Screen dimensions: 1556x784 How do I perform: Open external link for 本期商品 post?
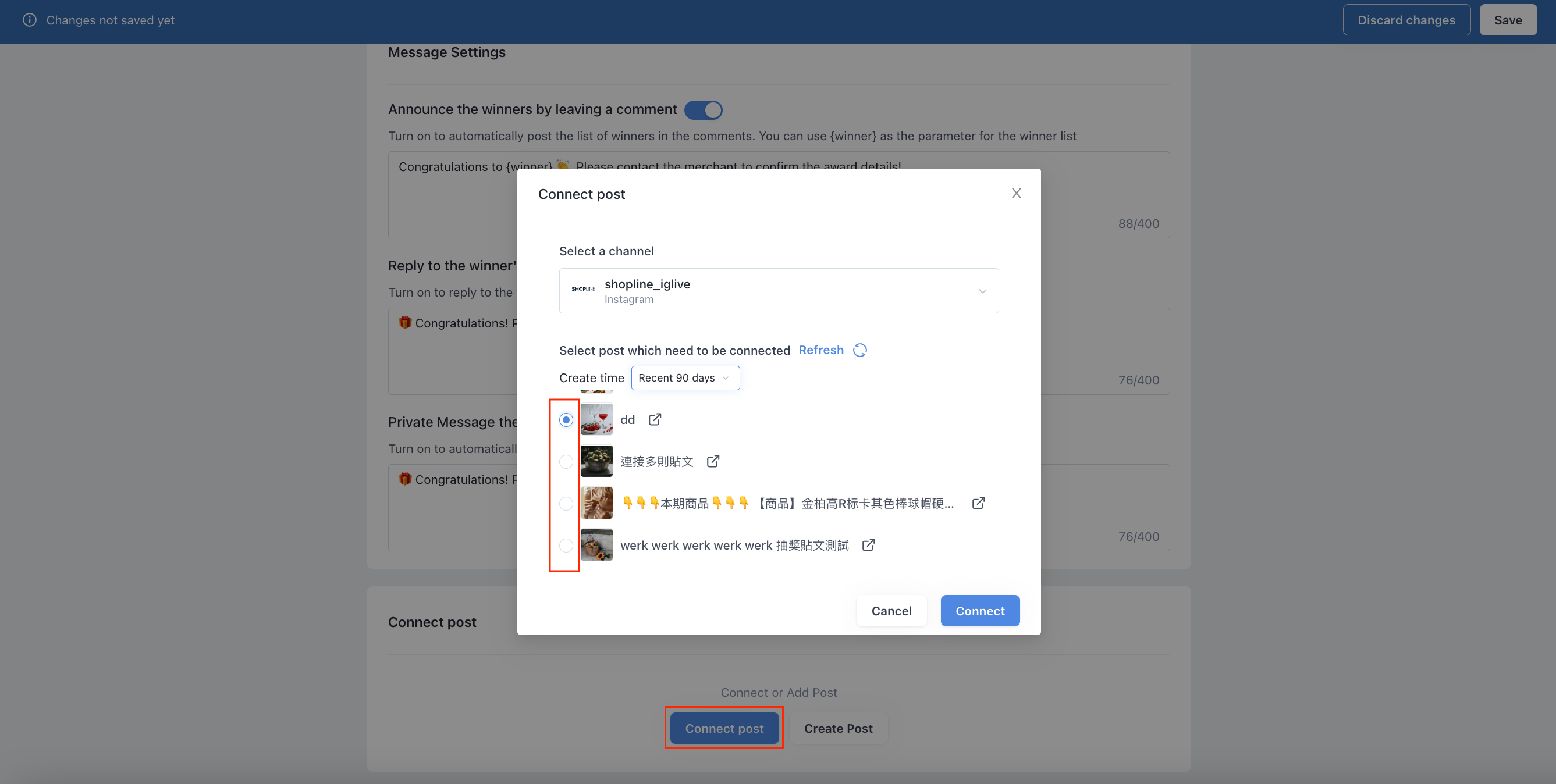(x=978, y=503)
